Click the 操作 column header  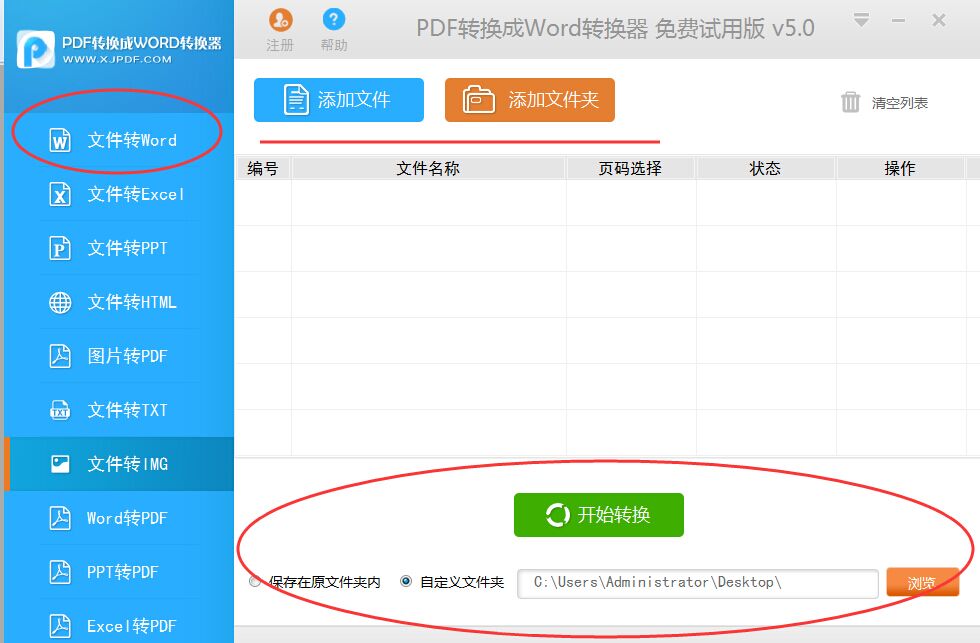(x=900, y=168)
